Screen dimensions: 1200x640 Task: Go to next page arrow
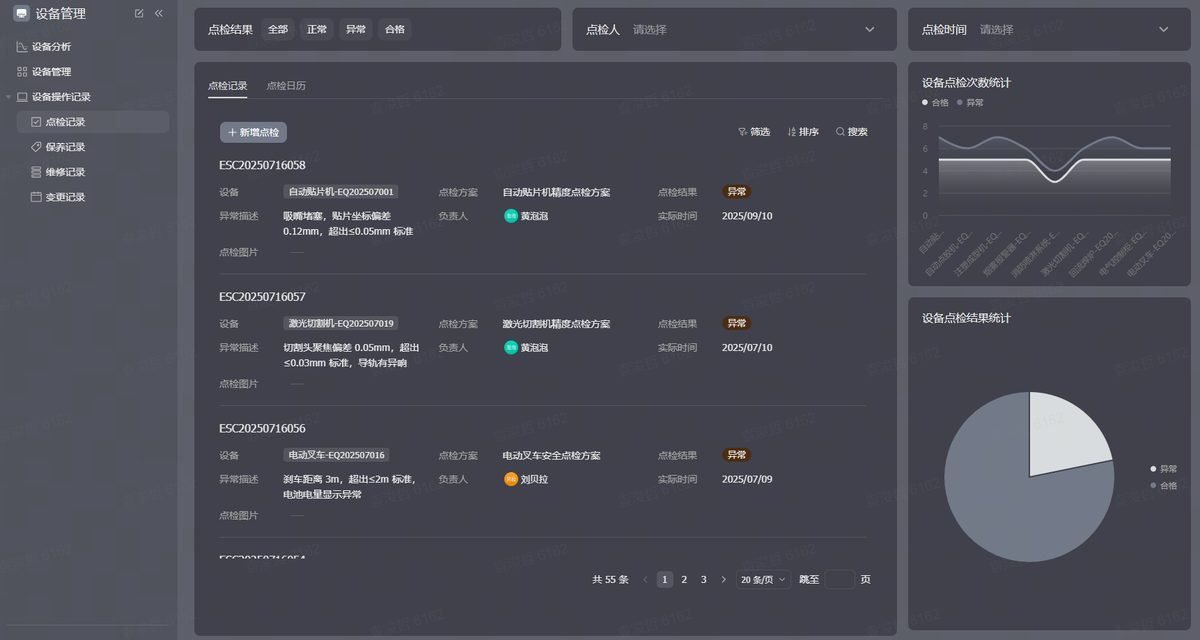coord(723,579)
